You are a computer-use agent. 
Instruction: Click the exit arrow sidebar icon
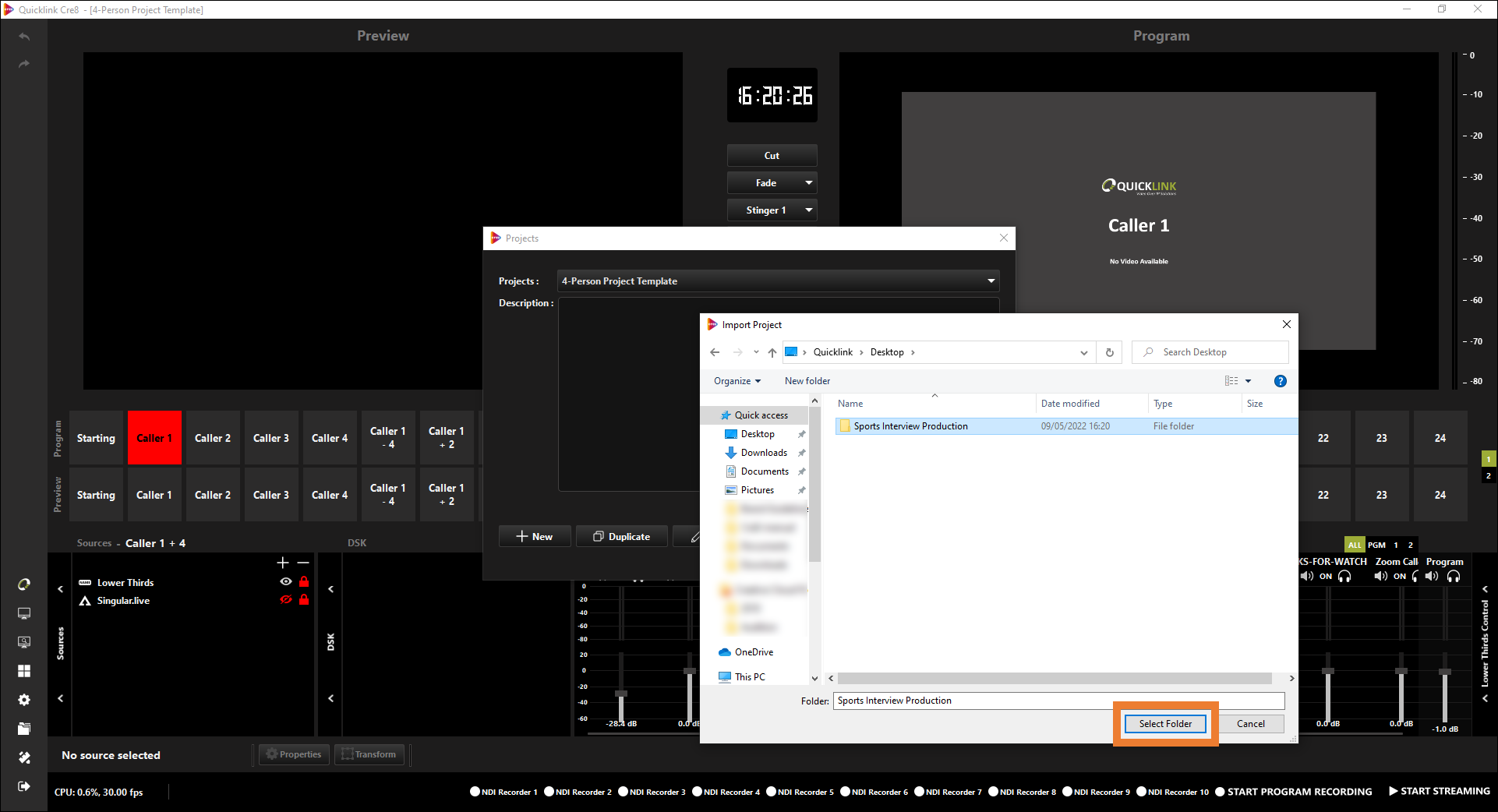click(x=24, y=786)
